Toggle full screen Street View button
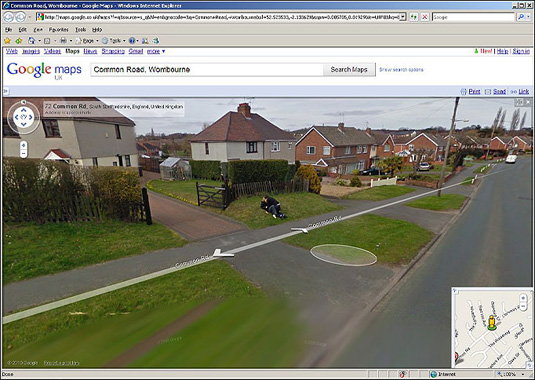Image resolution: width=535 pixels, height=380 pixels. point(519,102)
